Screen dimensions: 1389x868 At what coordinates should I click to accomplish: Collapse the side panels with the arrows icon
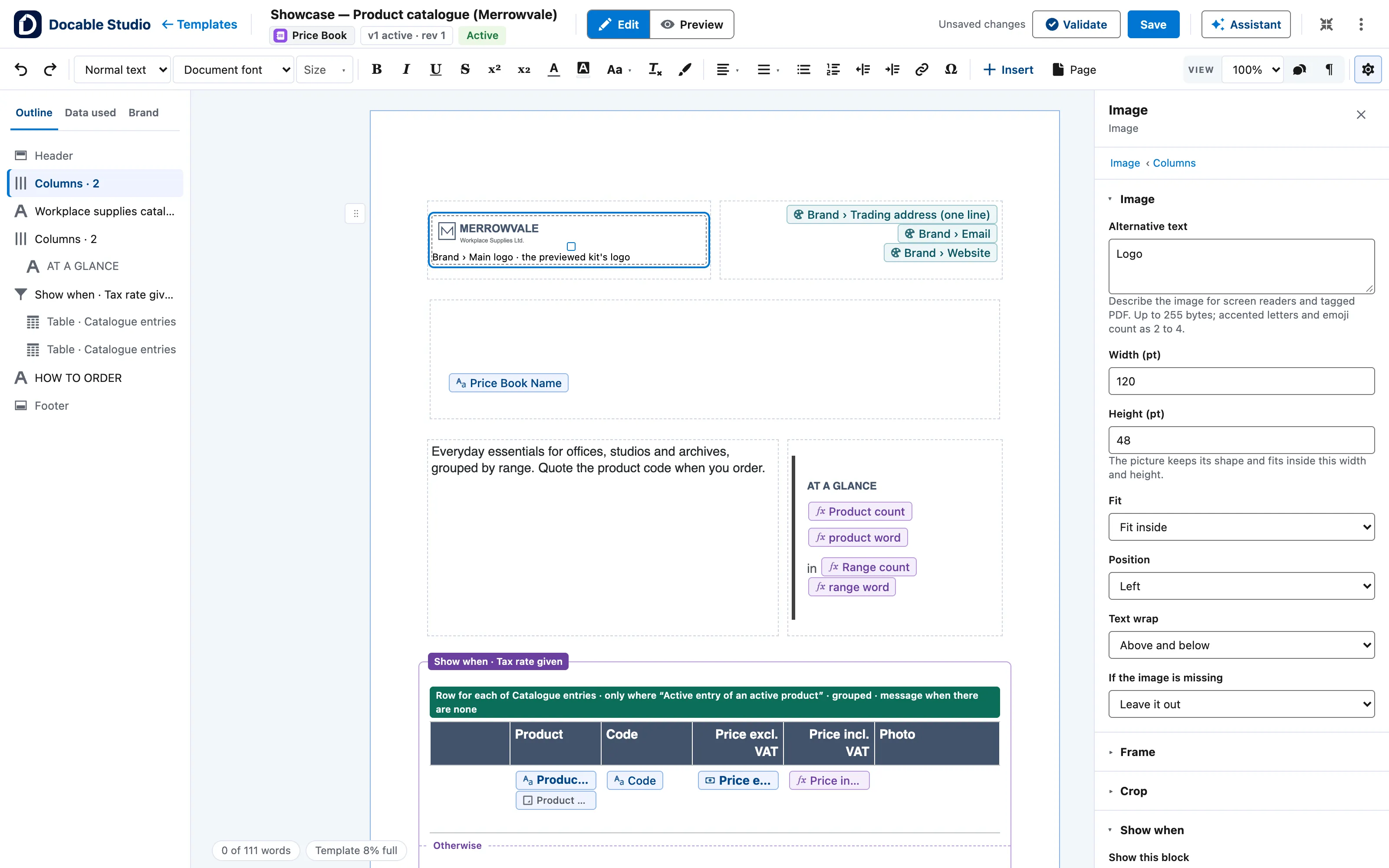(1326, 24)
